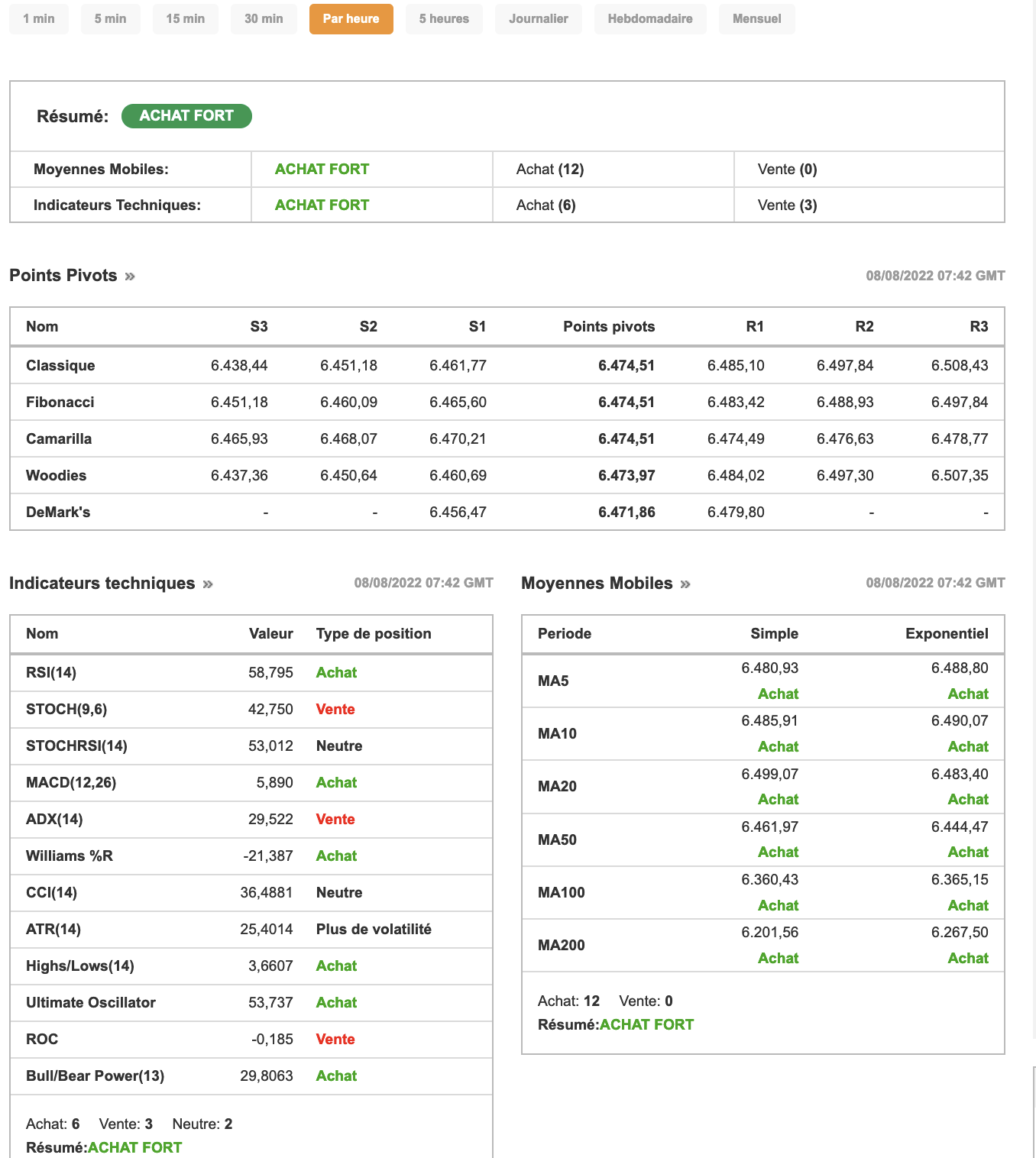Select the Par heure tab
Viewport: 1036px width, 1158px height.
point(351,19)
